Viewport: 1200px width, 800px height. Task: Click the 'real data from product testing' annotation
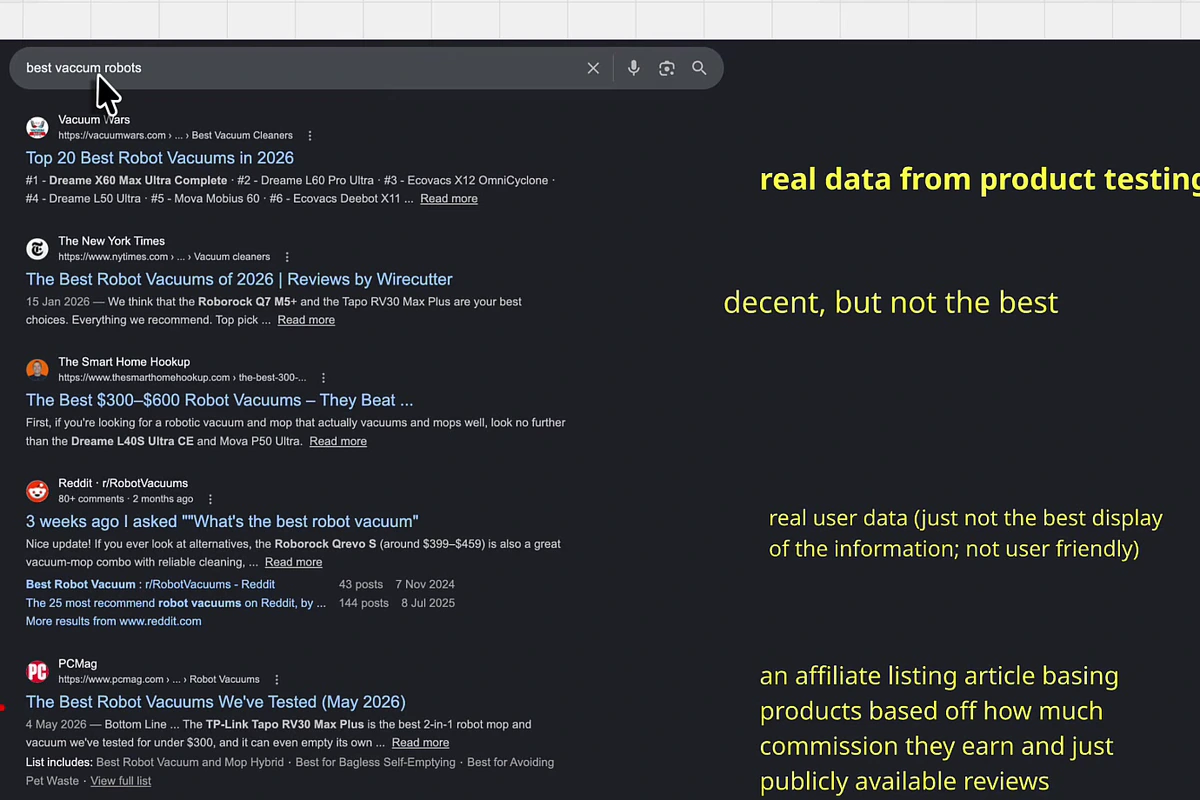(x=980, y=179)
